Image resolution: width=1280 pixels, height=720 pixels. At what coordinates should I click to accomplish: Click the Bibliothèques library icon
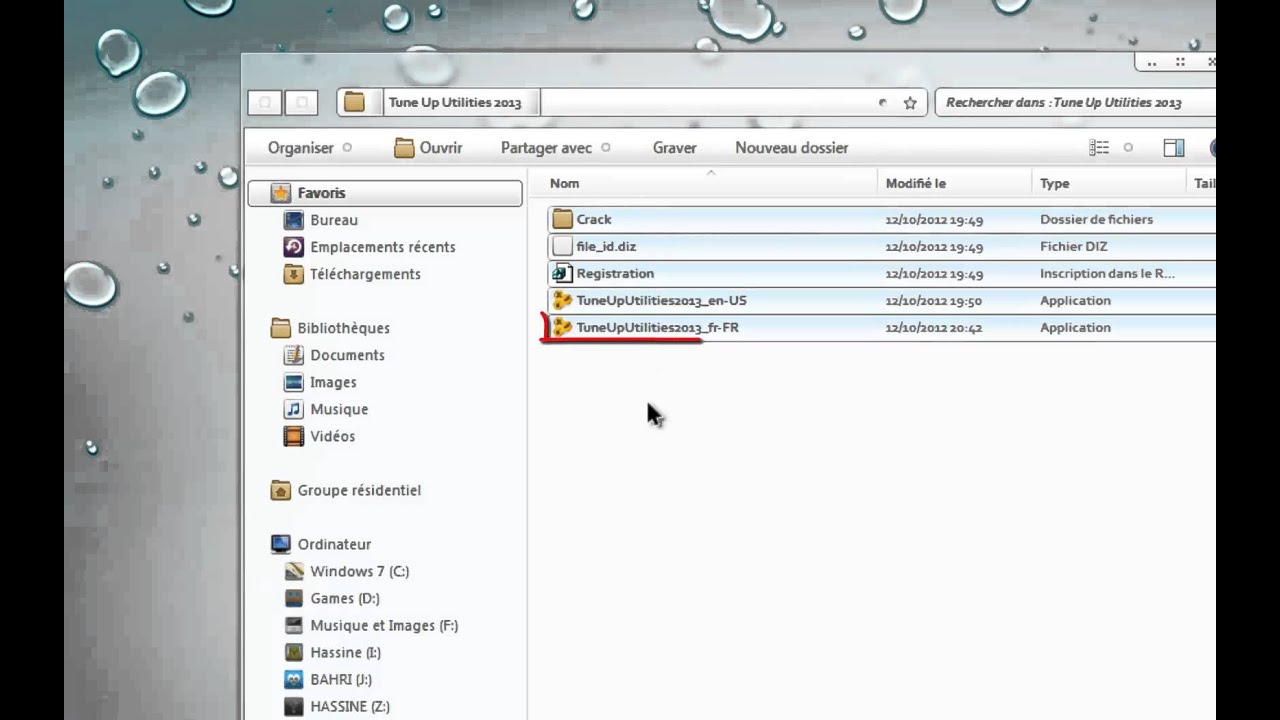pyautogui.click(x=281, y=328)
